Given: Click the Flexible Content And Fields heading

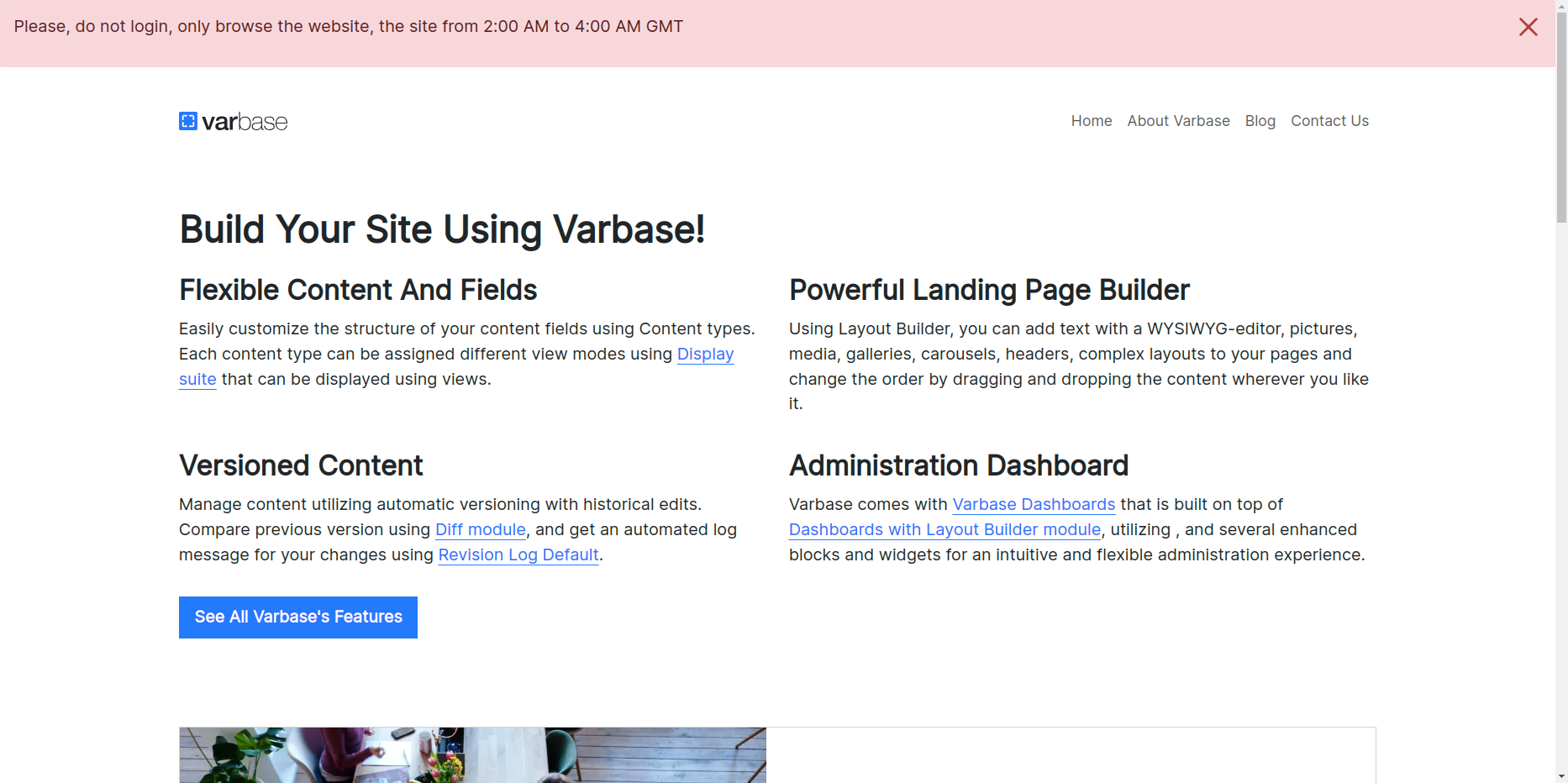Looking at the screenshot, I should coord(358,290).
